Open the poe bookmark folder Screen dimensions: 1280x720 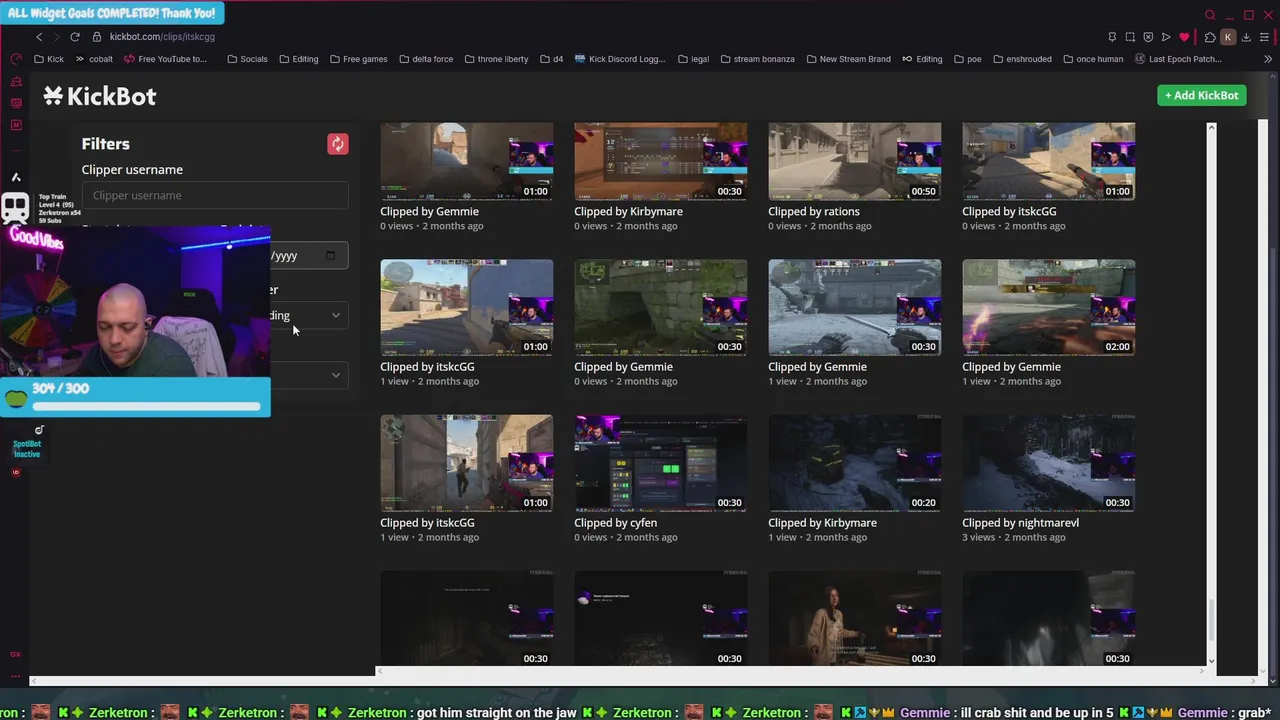[x=967, y=59]
